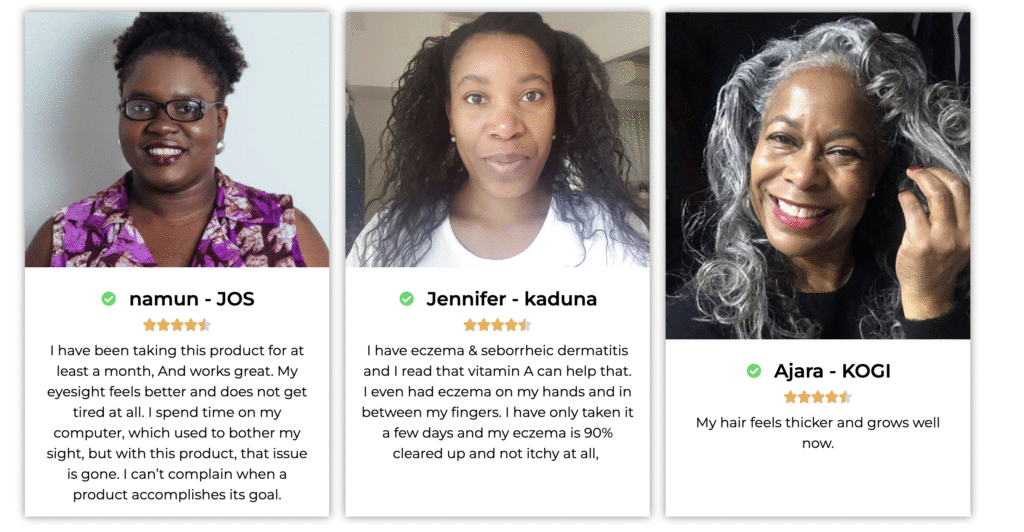The width and height of the screenshot is (1024, 532).
Task: Open the photo of woman in white shirt
Action: coord(498,140)
